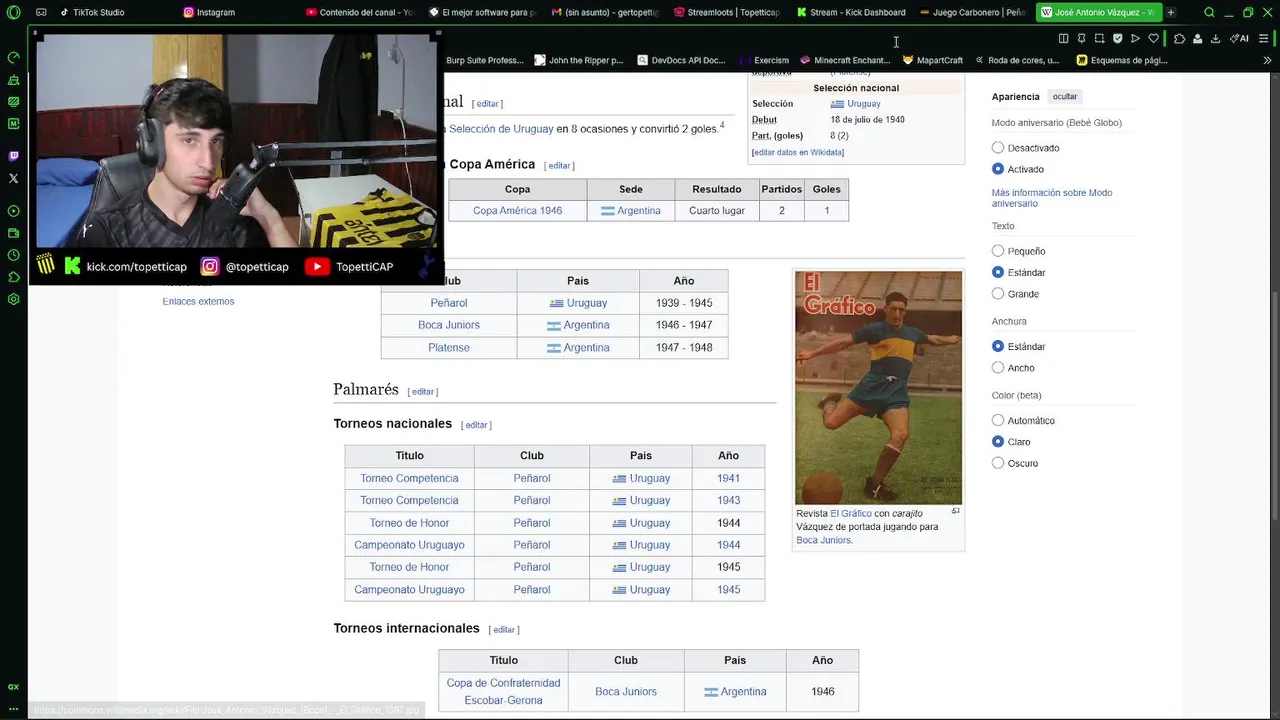The width and height of the screenshot is (1280, 720).
Task: Open Enlaces externos in the contents sidebar
Action: click(x=198, y=301)
